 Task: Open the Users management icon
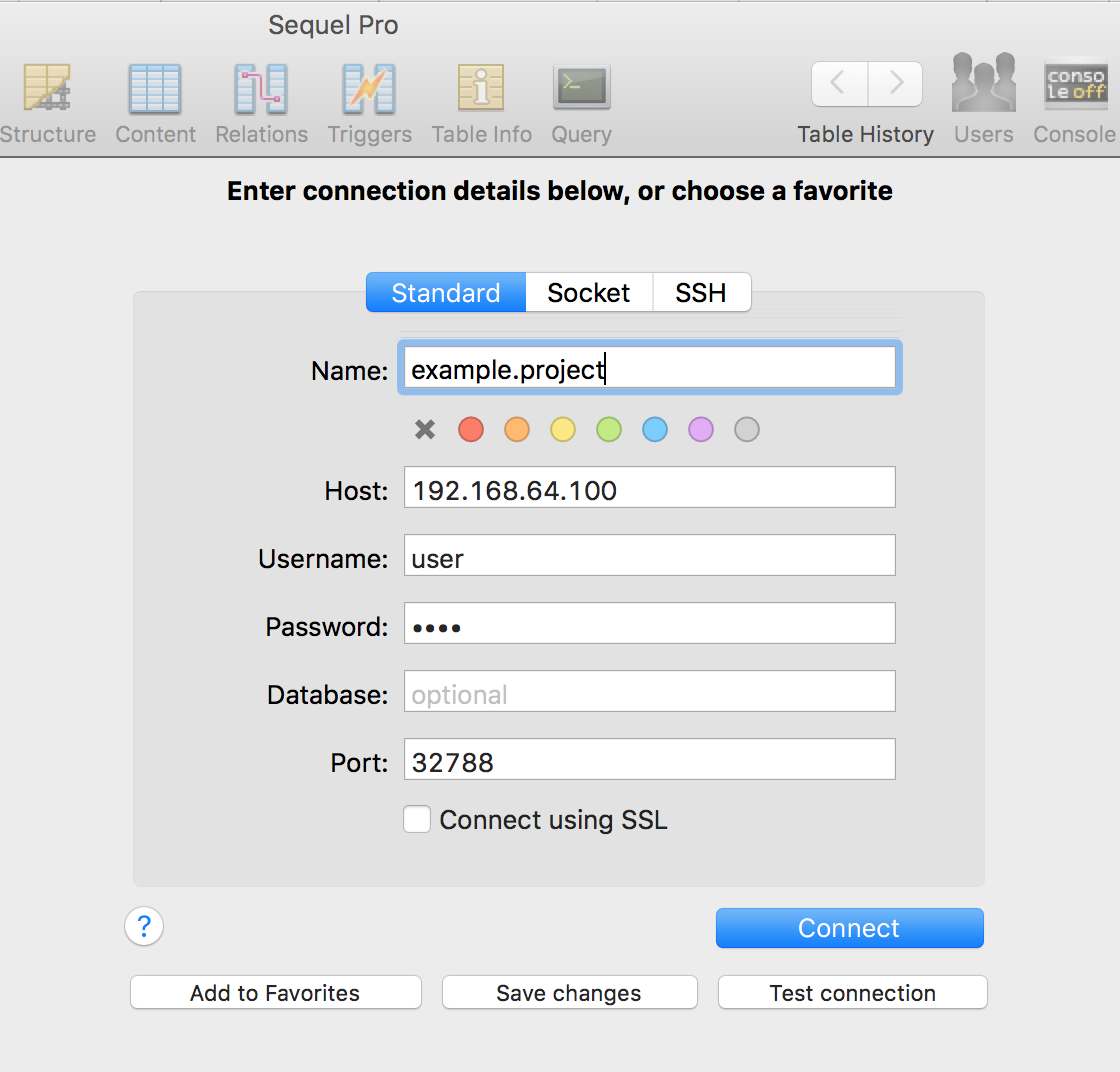tap(984, 81)
